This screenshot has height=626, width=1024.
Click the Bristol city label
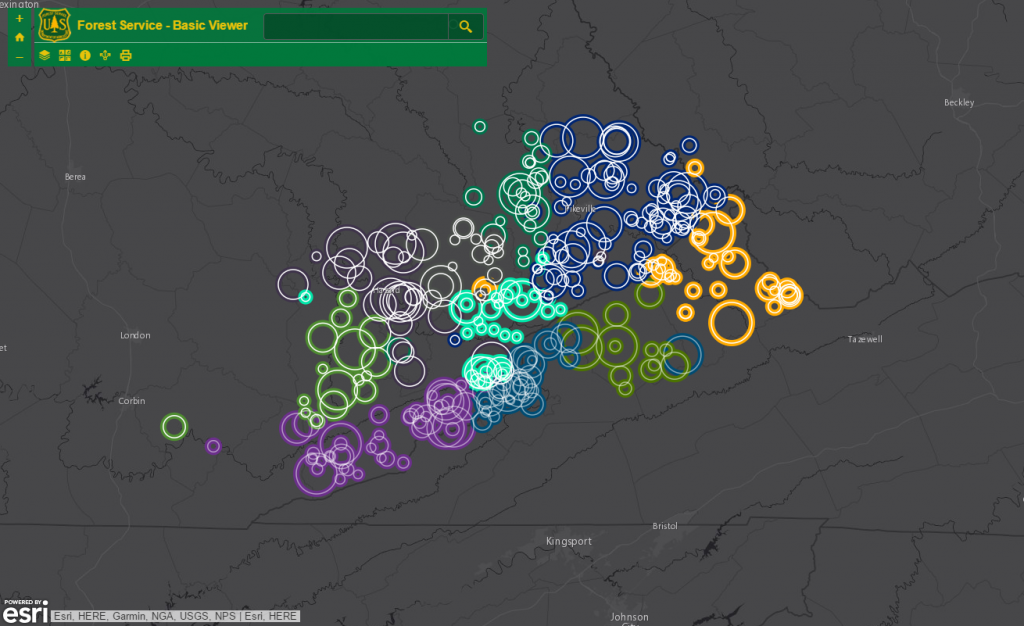tap(665, 526)
